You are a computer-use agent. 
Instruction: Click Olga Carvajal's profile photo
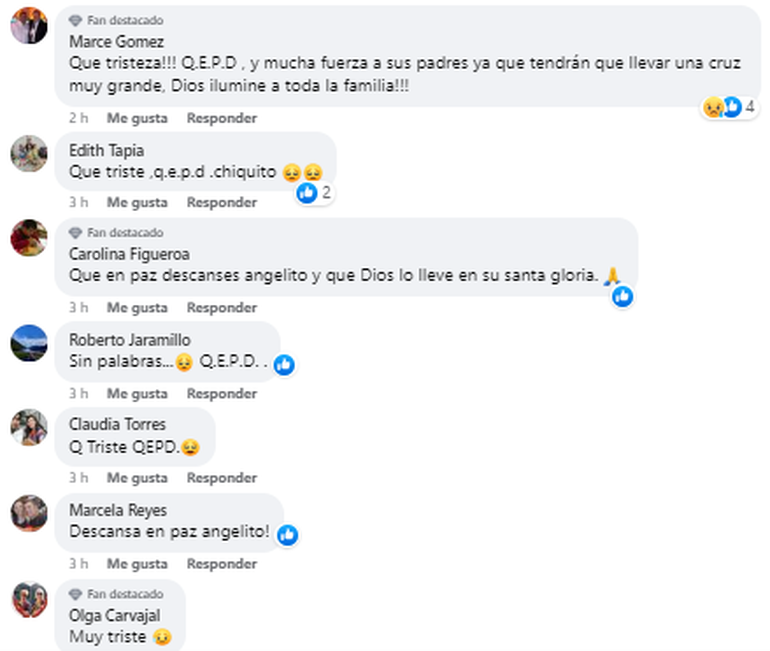pos(28,599)
